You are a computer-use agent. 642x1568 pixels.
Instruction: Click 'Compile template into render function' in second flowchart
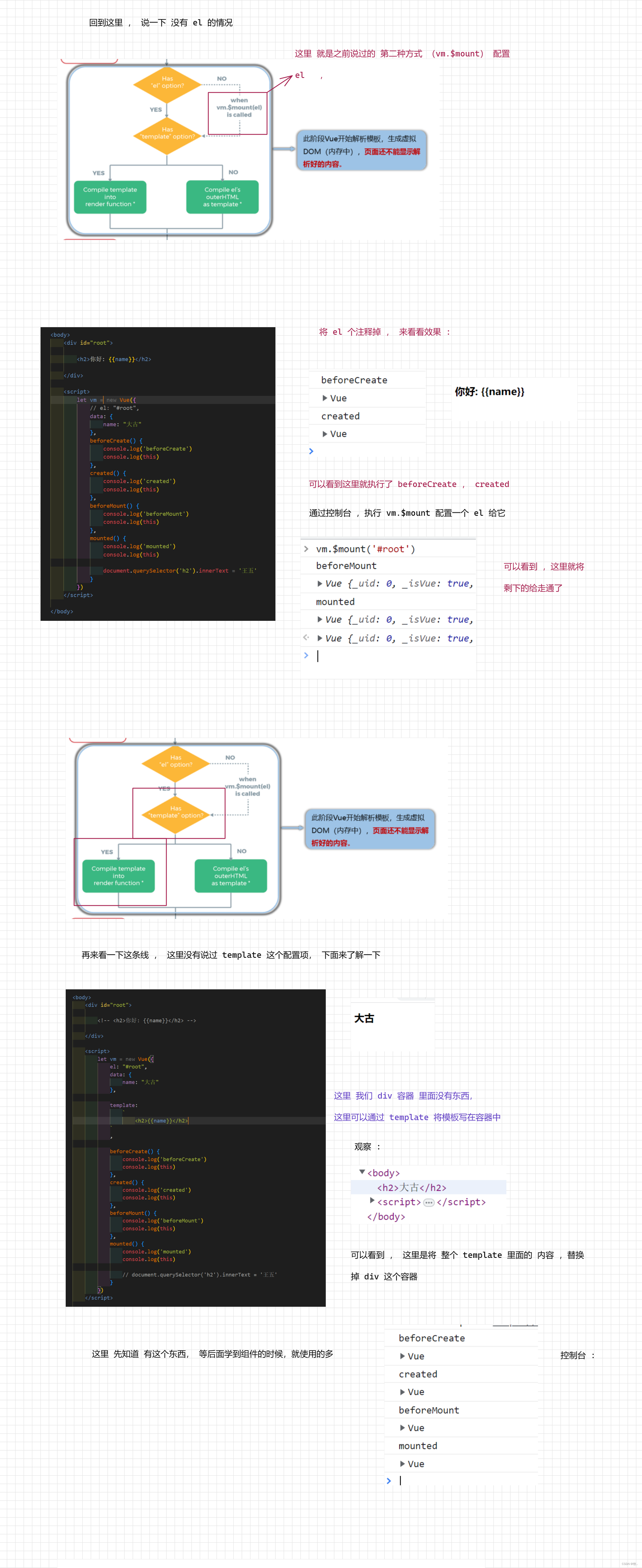(119, 876)
